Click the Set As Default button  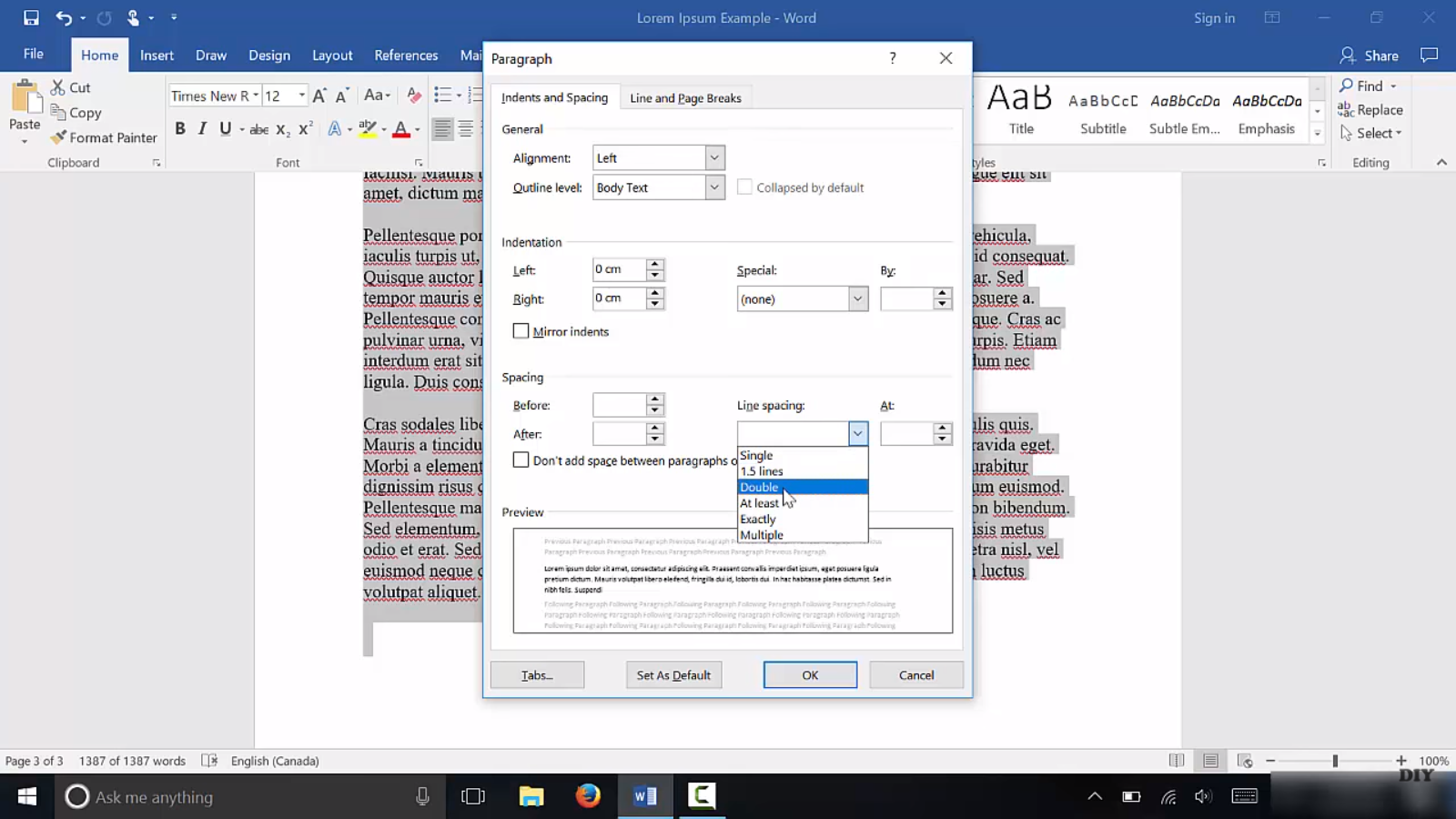pos(673,675)
